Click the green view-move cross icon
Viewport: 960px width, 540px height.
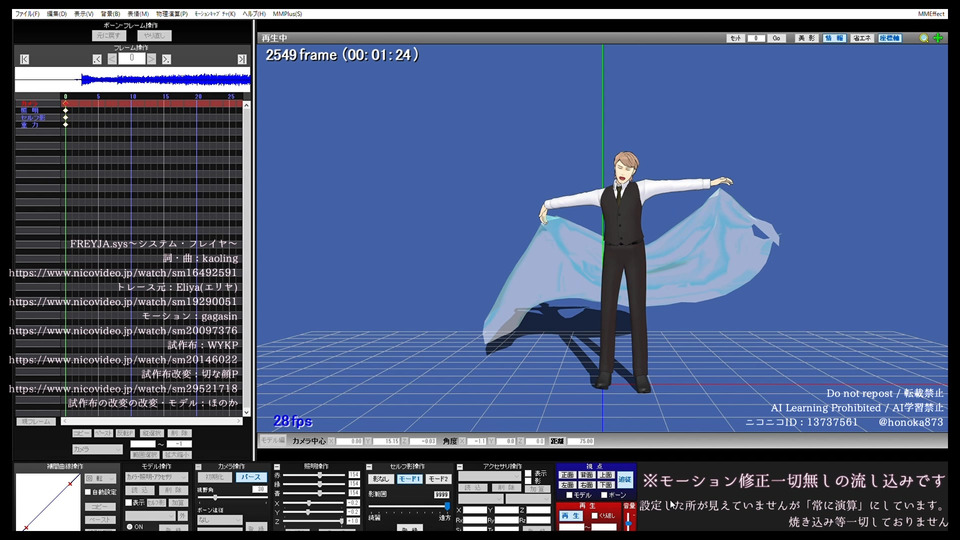pyautogui.click(x=938, y=38)
